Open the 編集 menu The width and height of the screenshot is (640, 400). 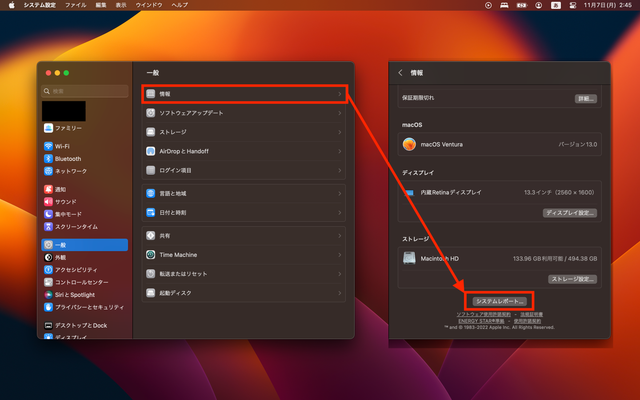coord(101,5)
